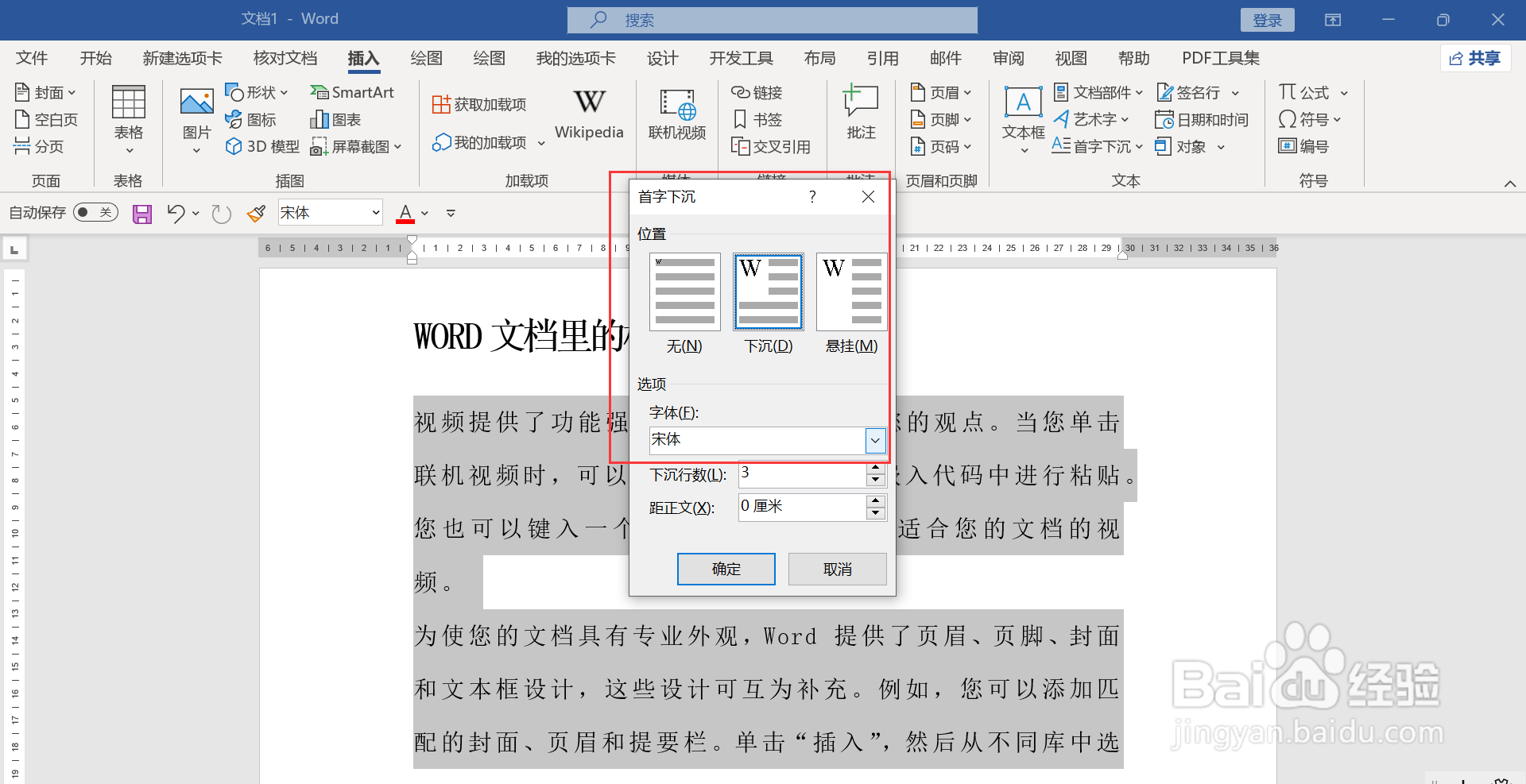Toggle the 自动保存 autosave switch
Image resolution: width=1526 pixels, height=784 pixels.
point(95,213)
